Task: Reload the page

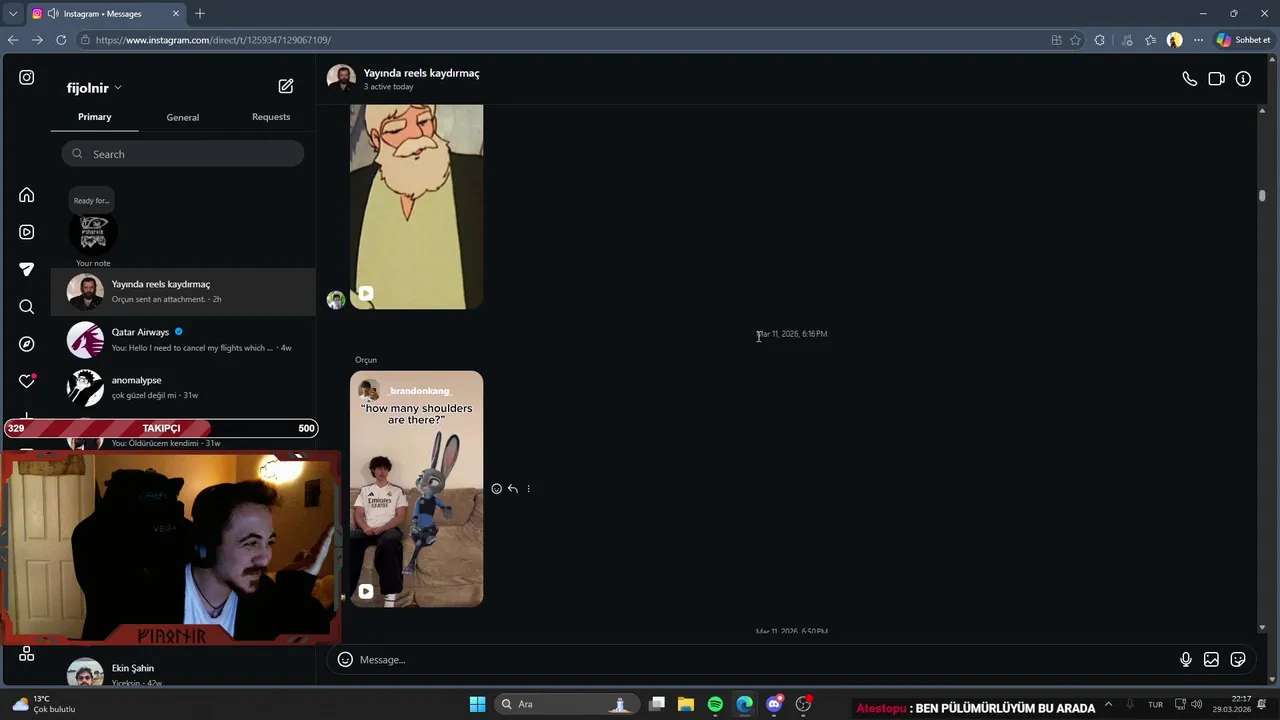Action: click(x=61, y=40)
